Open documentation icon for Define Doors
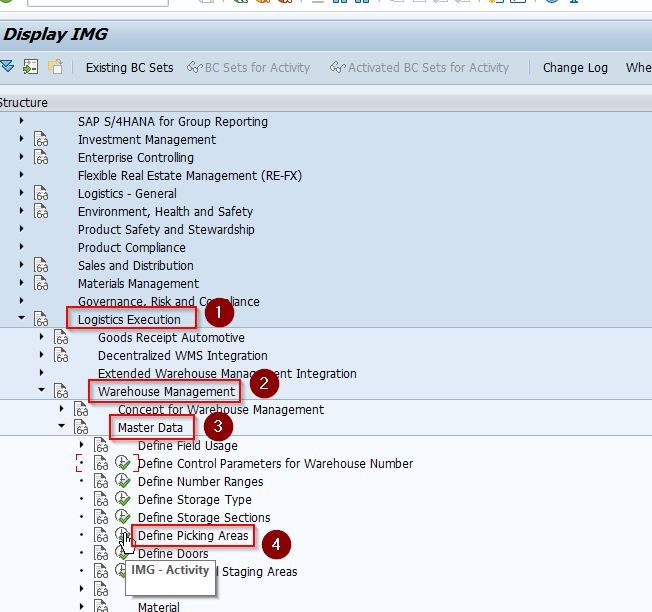652x612 pixels. point(101,553)
